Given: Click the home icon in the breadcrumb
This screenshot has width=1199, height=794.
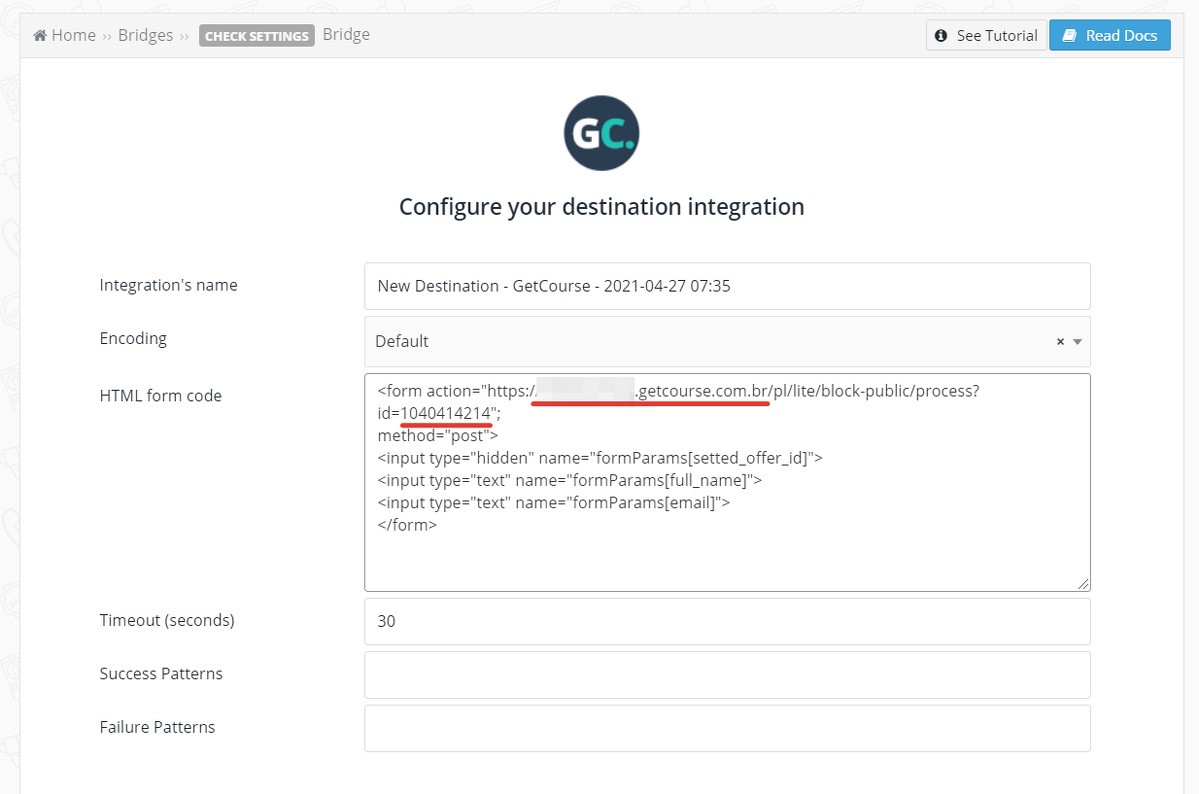Looking at the screenshot, I should [40, 36].
